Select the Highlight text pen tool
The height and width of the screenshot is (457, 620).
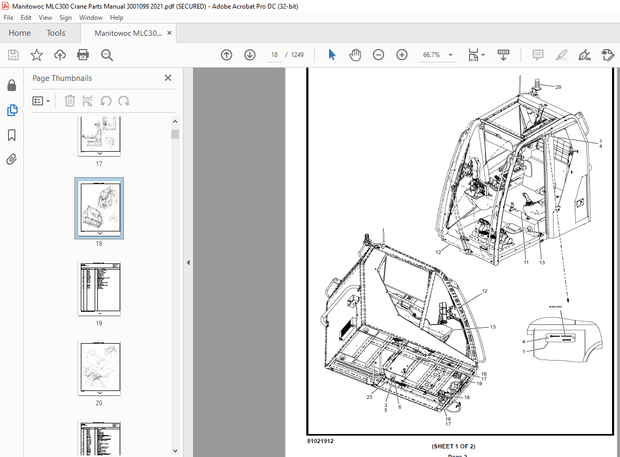click(x=561, y=55)
